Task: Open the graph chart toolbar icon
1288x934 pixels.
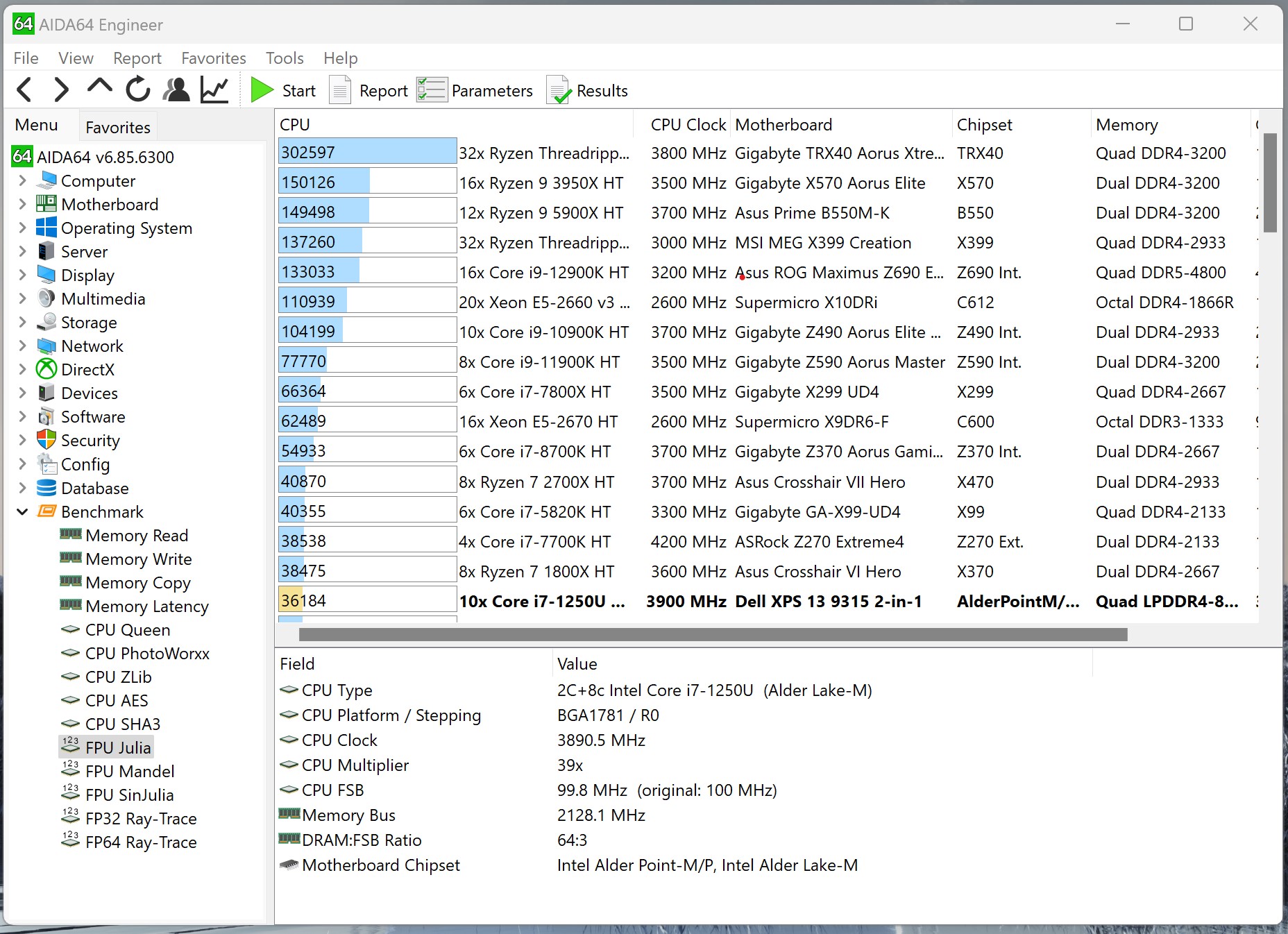Action: click(x=214, y=90)
